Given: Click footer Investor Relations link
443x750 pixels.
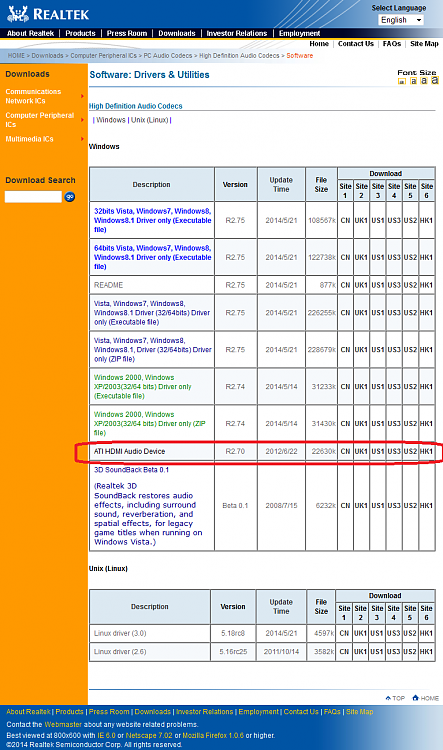Looking at the screenshot, I should [x=204, y=712].
